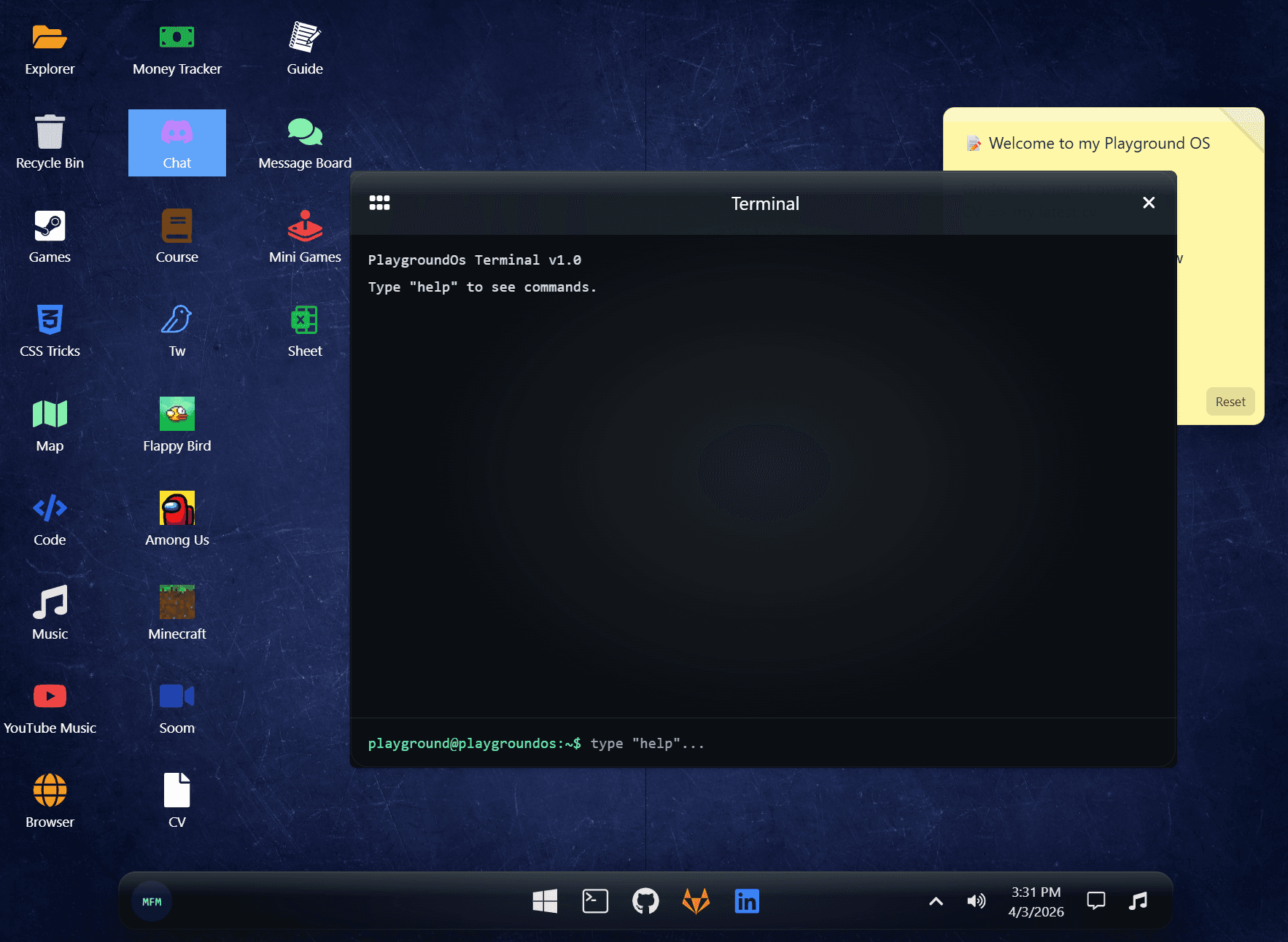Open the GitLab taskbar icon
Screen dimensions: 1288x942
click(x=696, y=901)
